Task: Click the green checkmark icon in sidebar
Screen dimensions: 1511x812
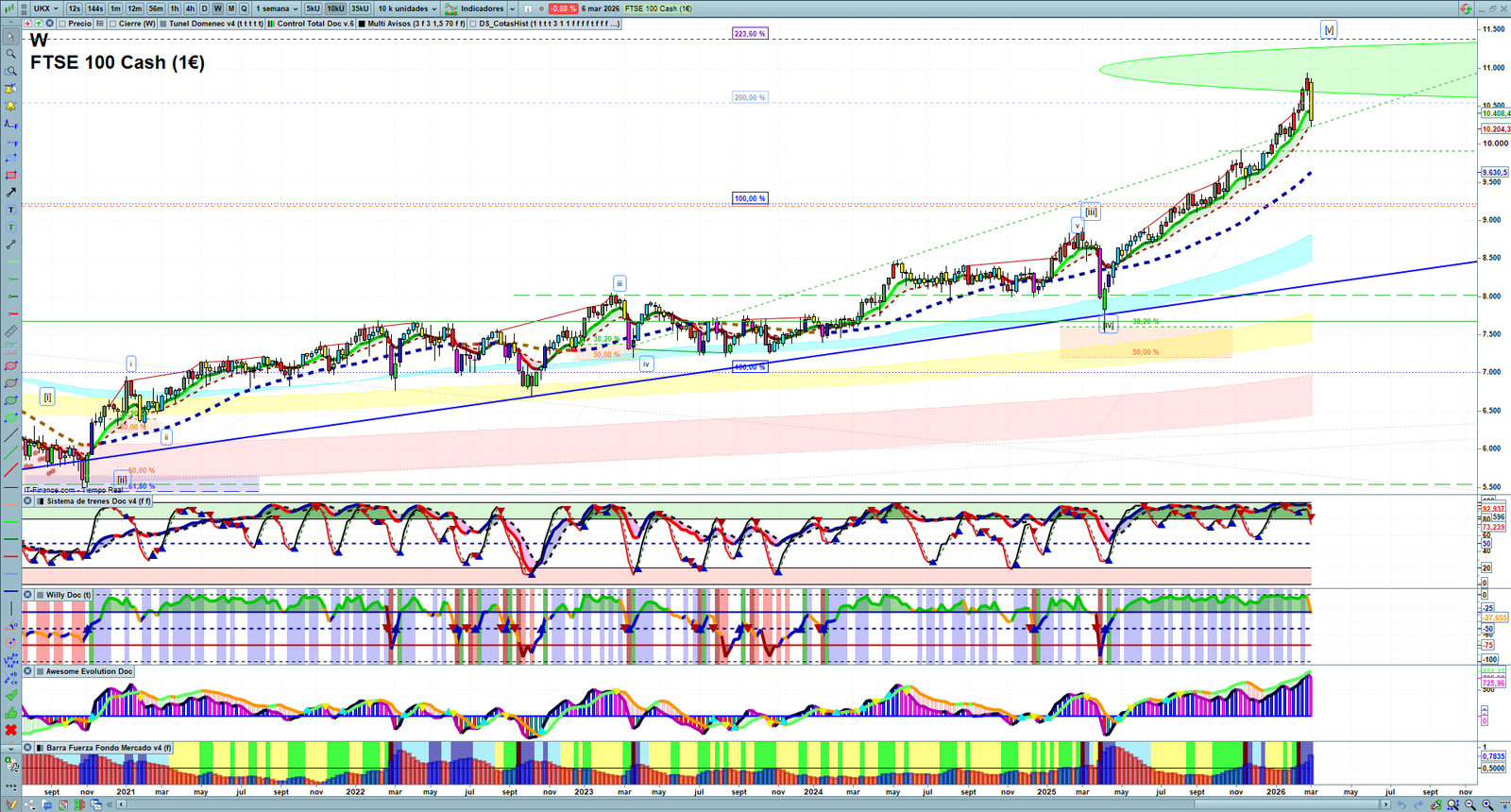Action: [x=10, y=695]
